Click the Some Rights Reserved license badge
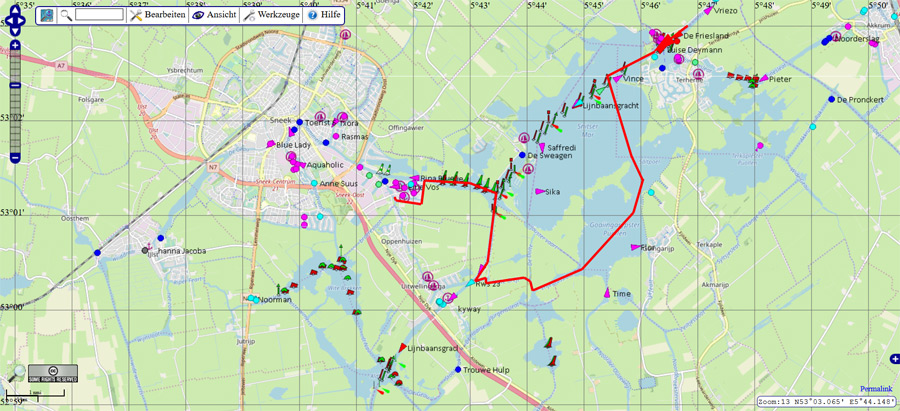This screenshot has height=411, width=900. click(x=52, y=374)
